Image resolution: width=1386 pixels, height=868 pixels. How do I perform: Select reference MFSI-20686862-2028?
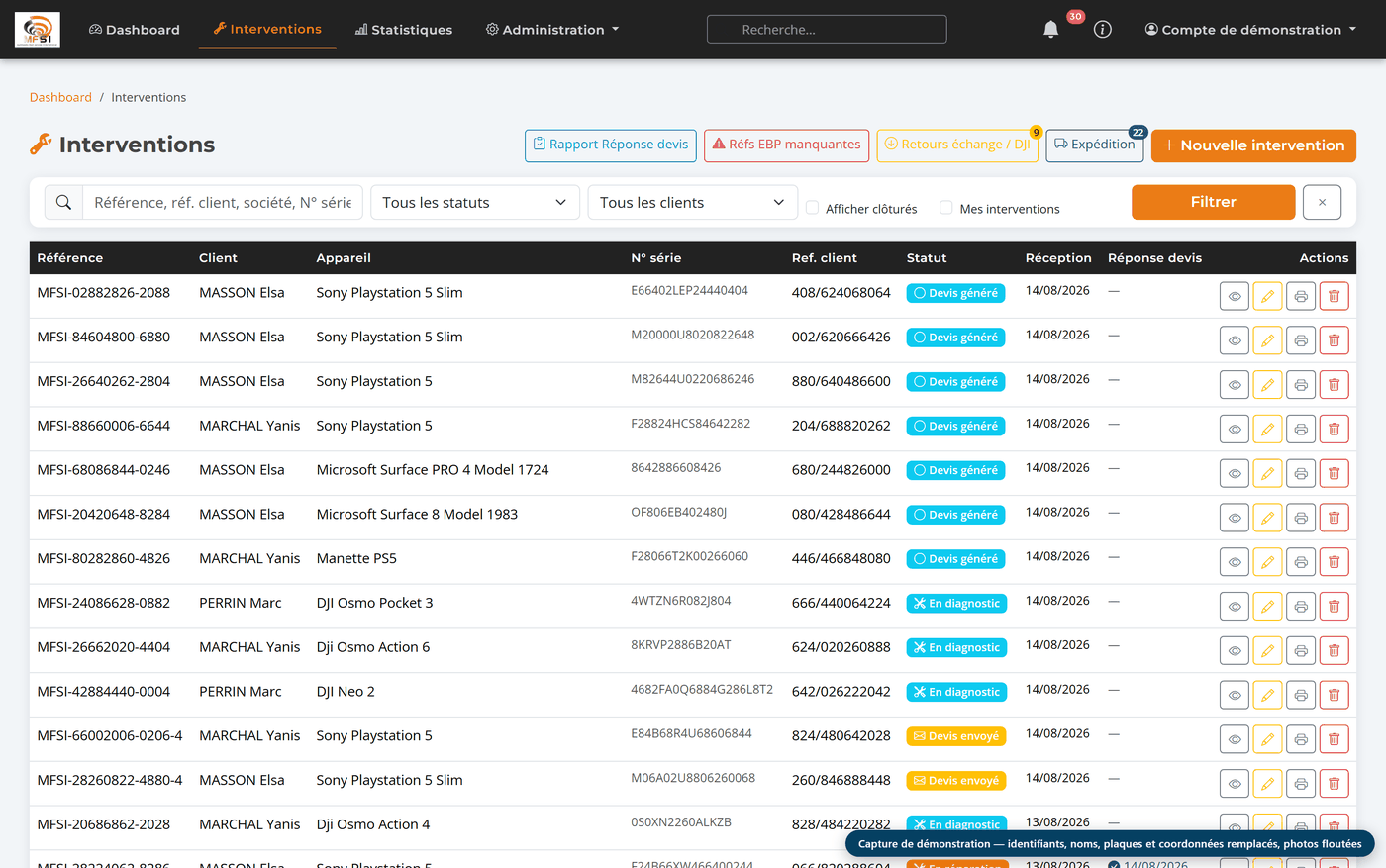point(104,824)
